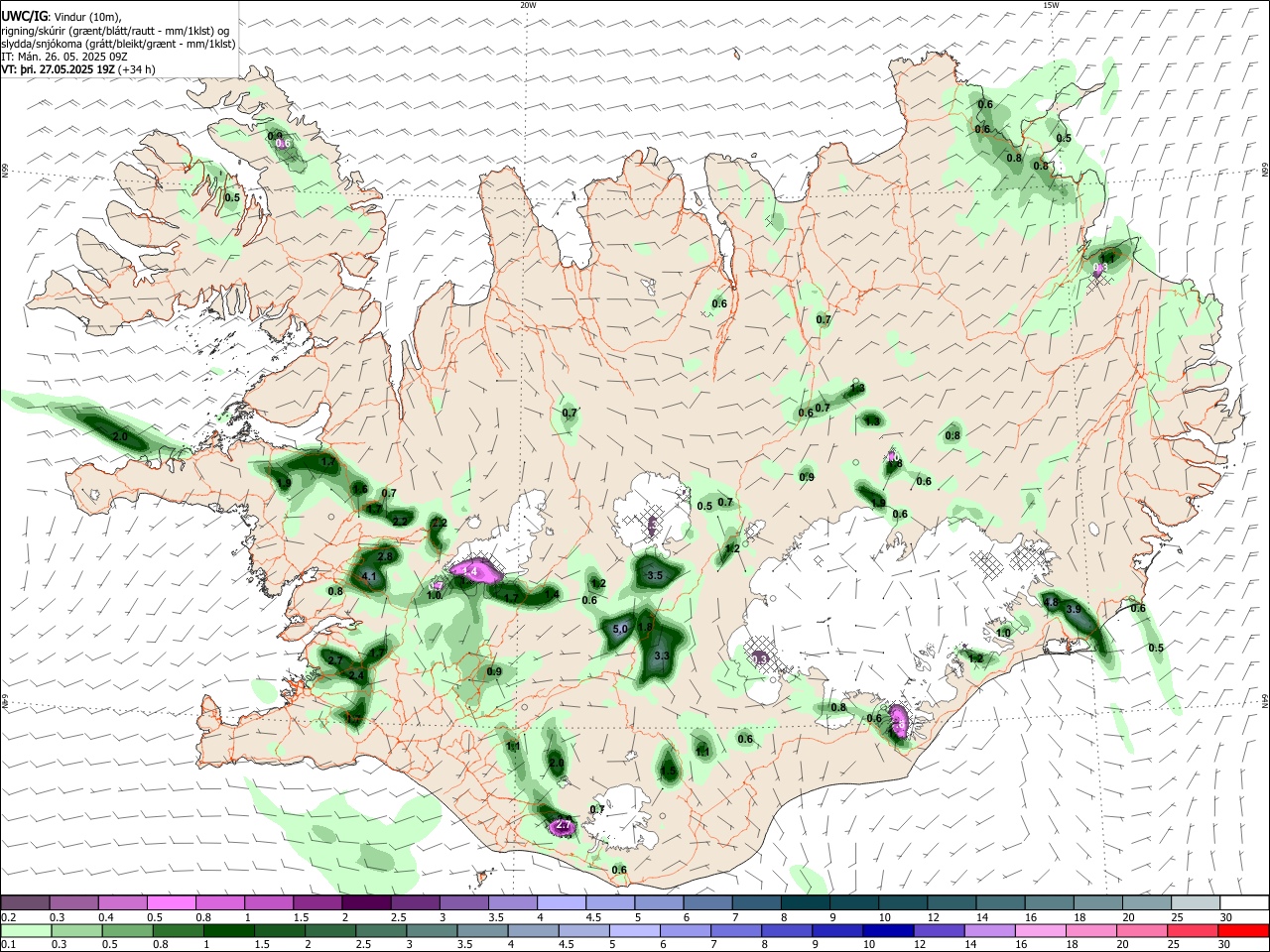Select the 1.6 value label in the west
The image size is (1270, 952).
[360, 489]
